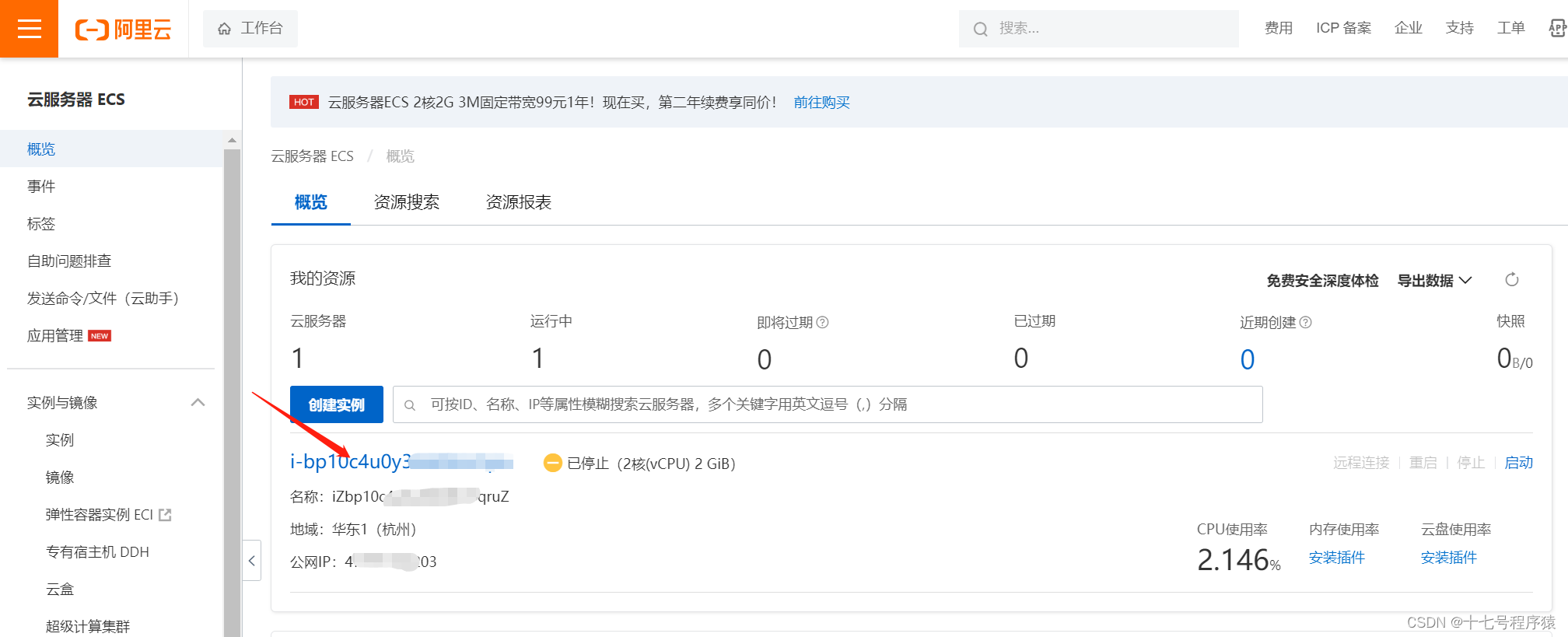The width and height of the screenshot is (1568, 637).
Task: Click the HOT badge in banner
Action: 304,102
